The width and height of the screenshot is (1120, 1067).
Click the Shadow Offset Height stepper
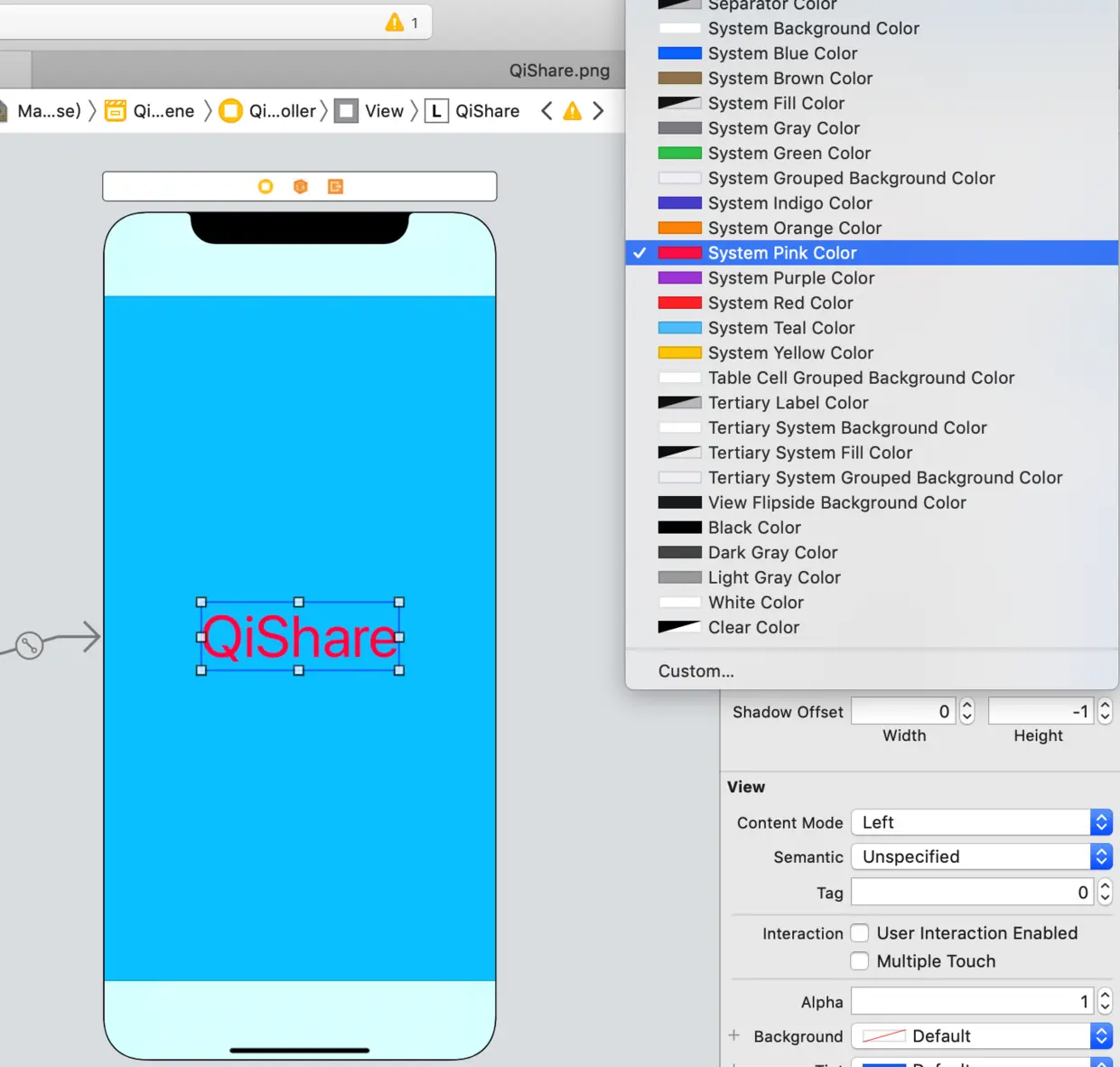click(1105, 711)
